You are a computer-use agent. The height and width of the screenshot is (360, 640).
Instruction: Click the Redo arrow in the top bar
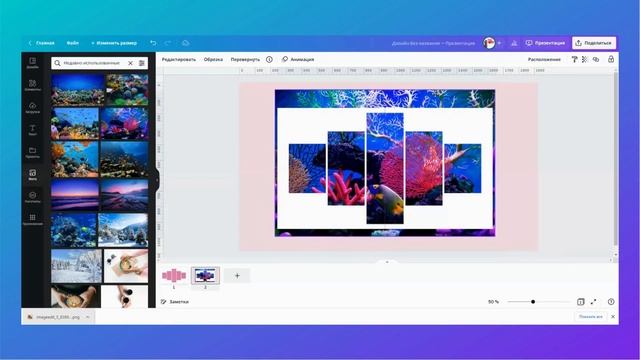pos(168,43)
